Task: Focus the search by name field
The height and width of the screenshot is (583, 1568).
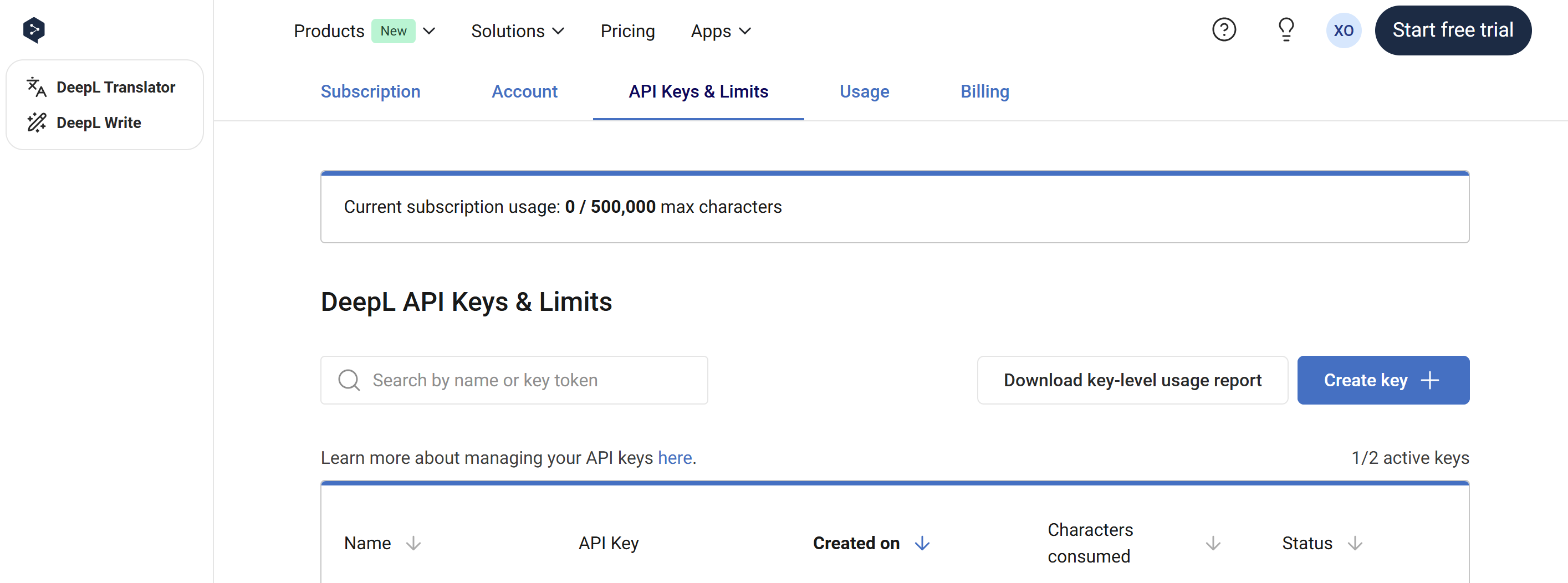Action: click(x=523, y=380)
